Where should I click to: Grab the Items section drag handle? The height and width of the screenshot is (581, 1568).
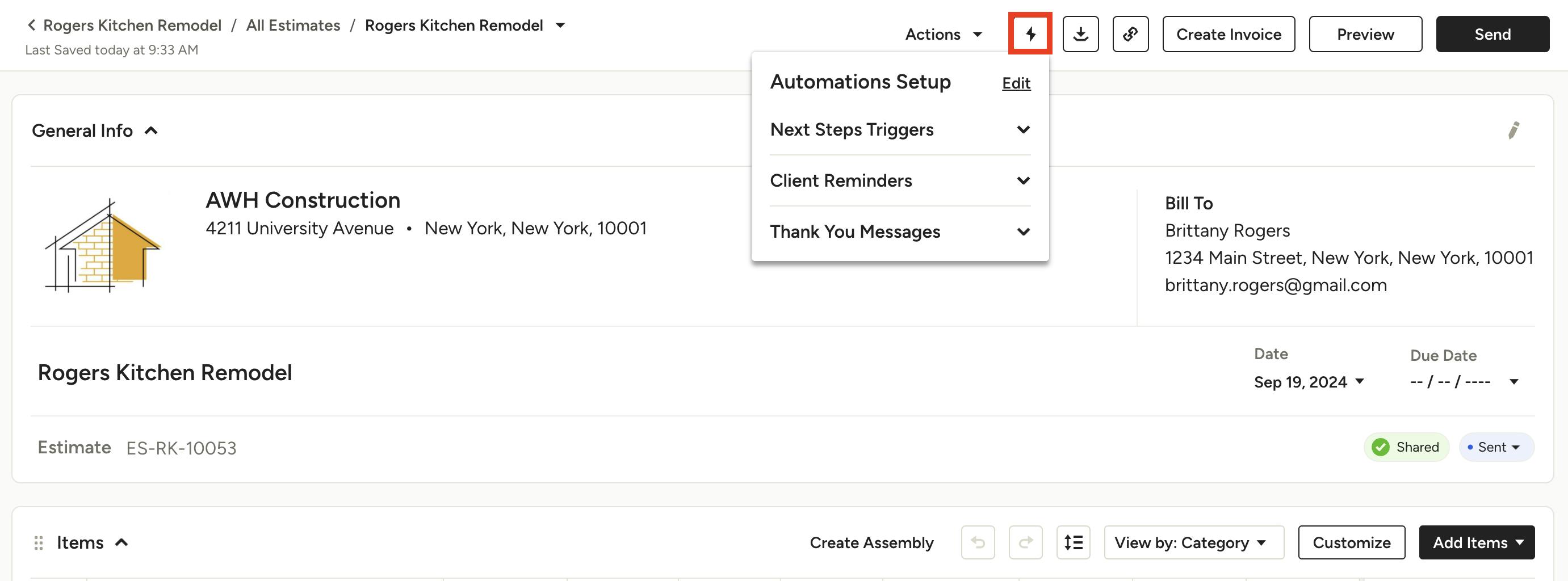pyautogui.click(x=39, y=542)
